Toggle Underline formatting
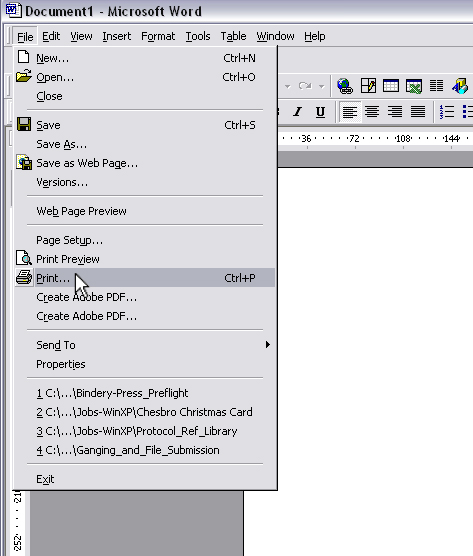 pyautogui.click(x=320, y=112)
